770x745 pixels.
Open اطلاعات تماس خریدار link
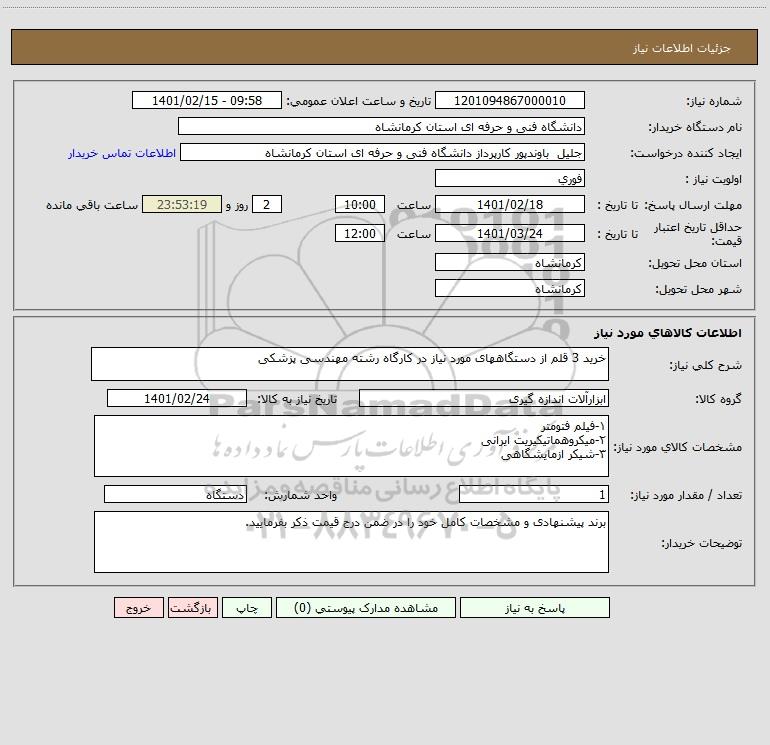point(122,153)
